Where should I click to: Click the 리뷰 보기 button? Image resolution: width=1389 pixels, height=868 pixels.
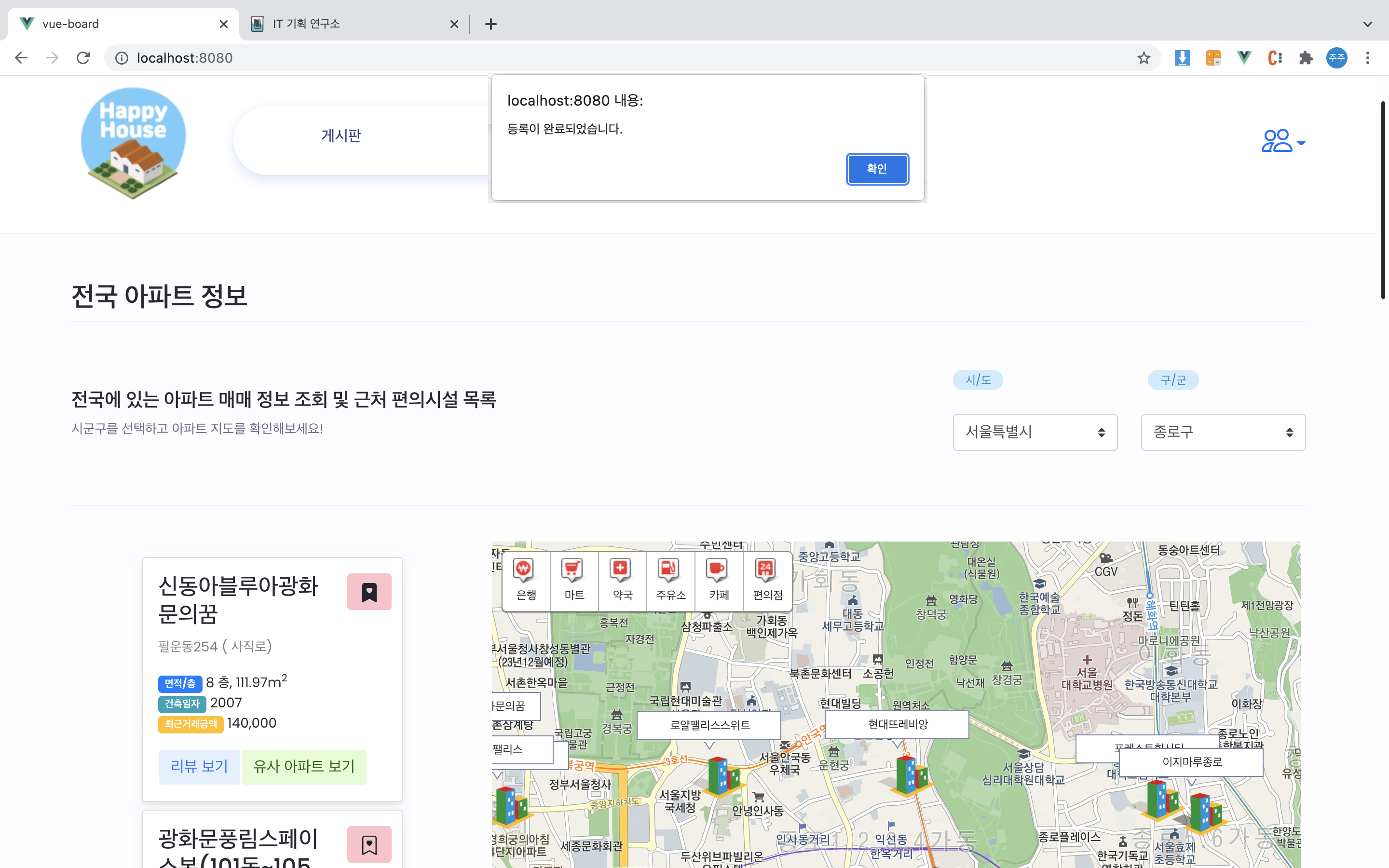[199, 766]
